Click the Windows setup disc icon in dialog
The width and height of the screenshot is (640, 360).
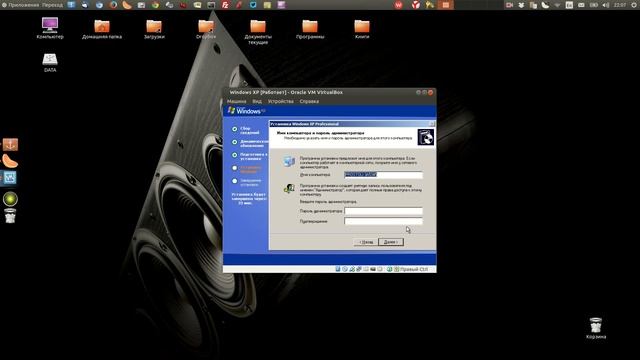(x=425, y=137)
